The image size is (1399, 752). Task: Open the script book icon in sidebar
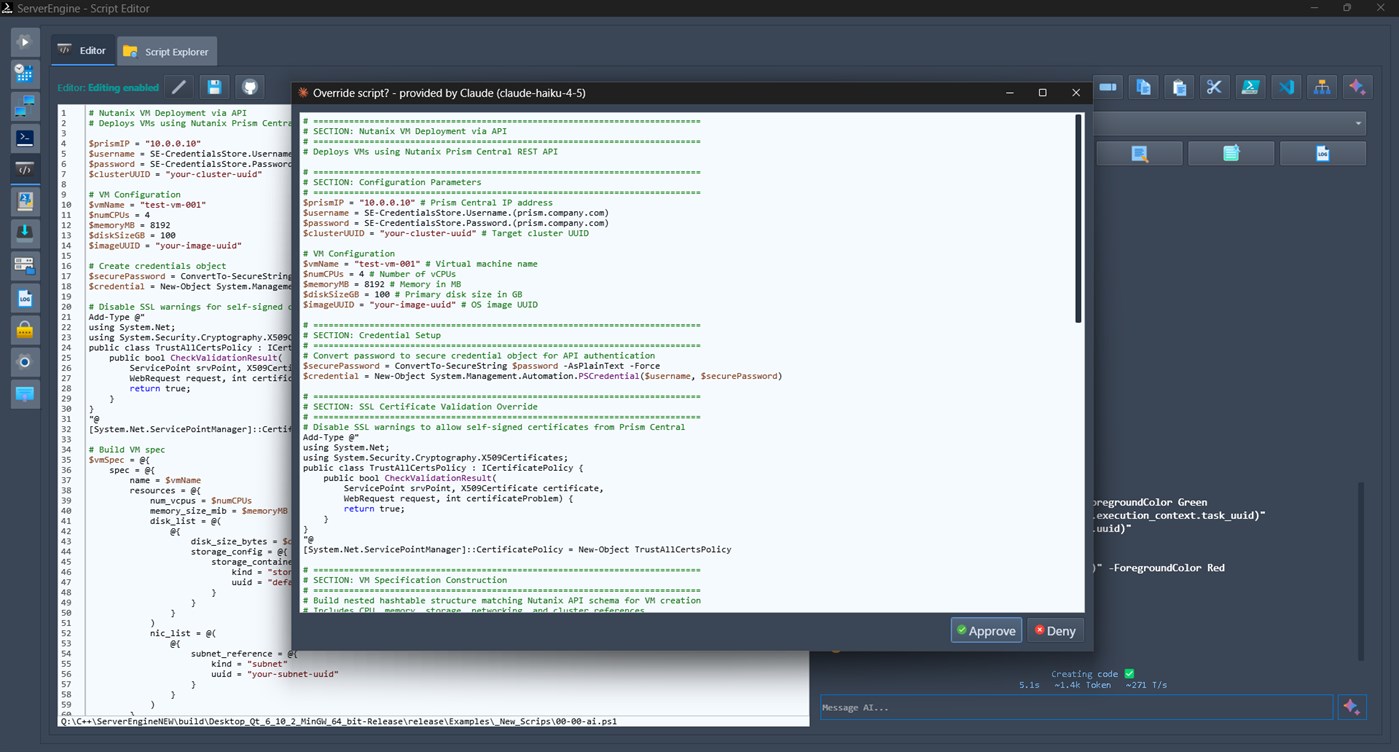point(25,201)
